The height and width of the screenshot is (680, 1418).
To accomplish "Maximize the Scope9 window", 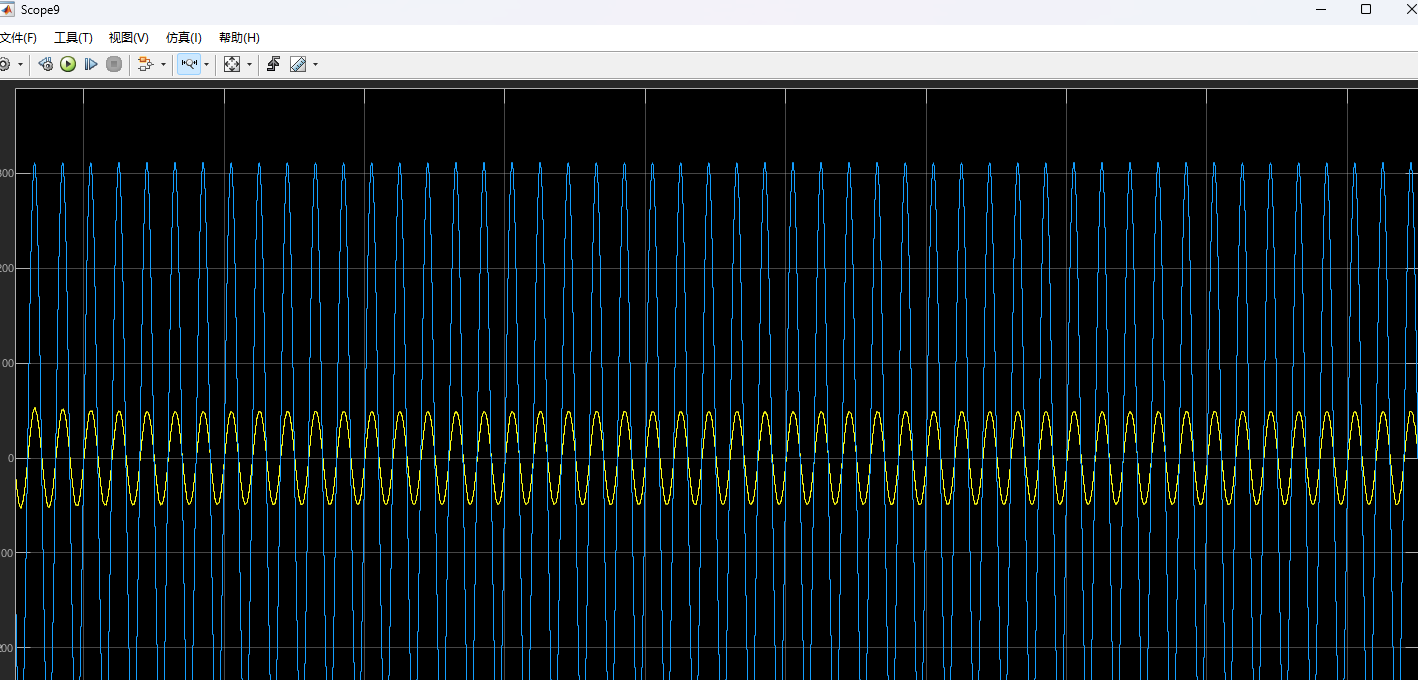I will pos(1366,9).
